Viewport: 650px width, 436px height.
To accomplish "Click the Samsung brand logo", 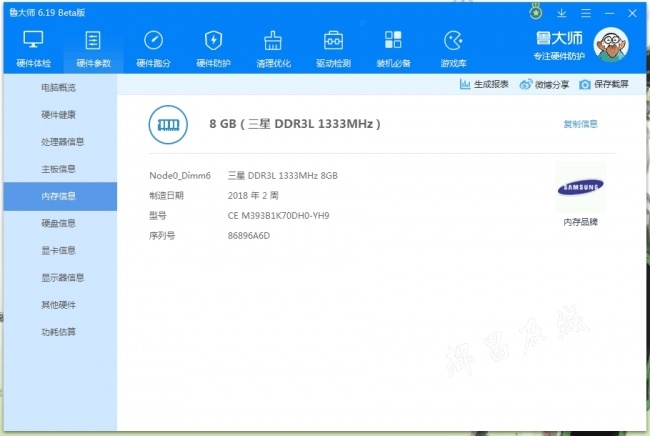I will [580, 187].
